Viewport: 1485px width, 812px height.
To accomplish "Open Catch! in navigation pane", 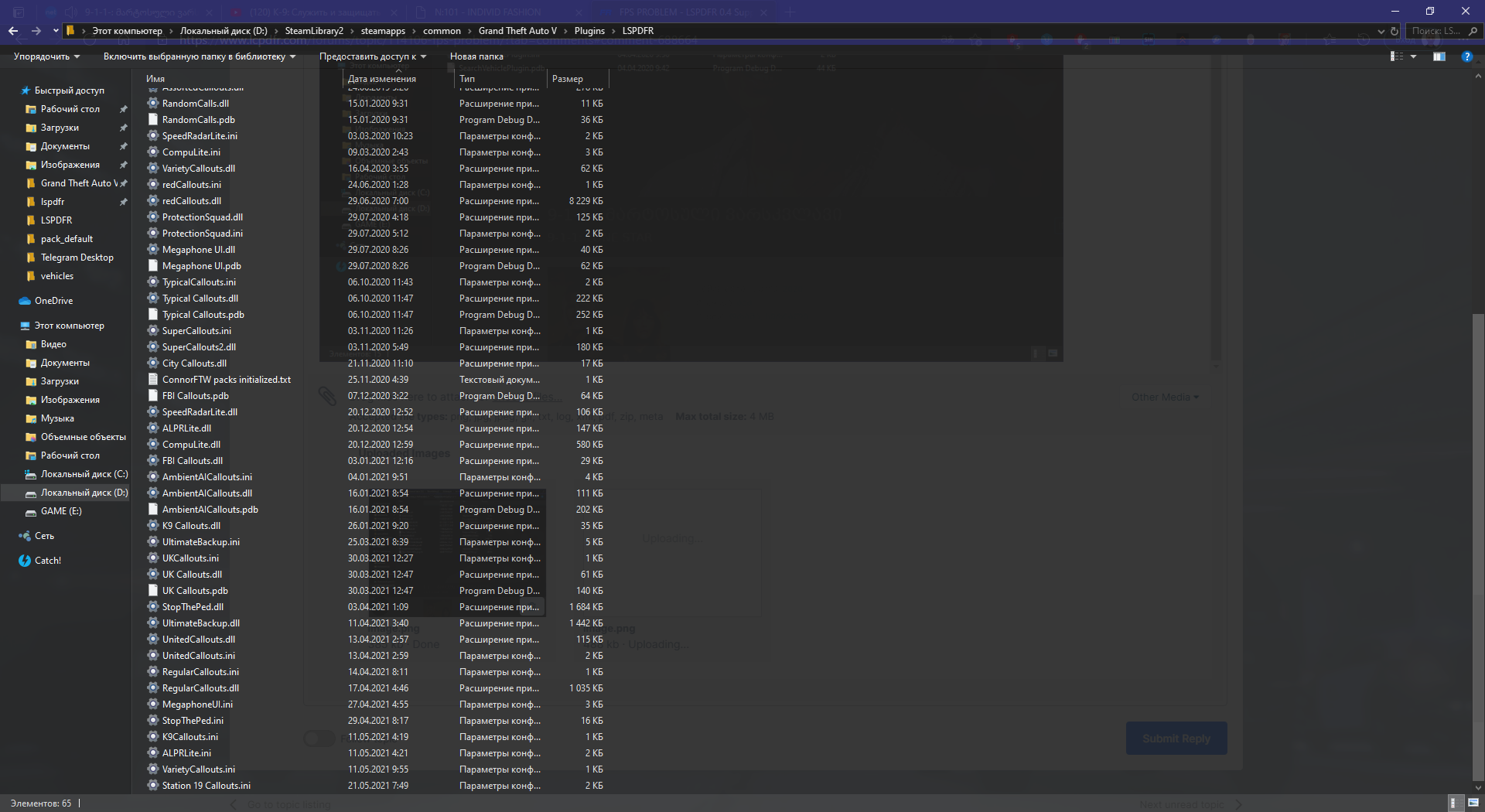I will 47,561.
